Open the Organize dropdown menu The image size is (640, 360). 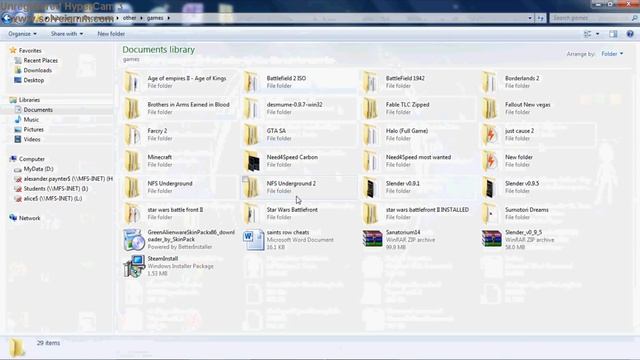(22, 34)
